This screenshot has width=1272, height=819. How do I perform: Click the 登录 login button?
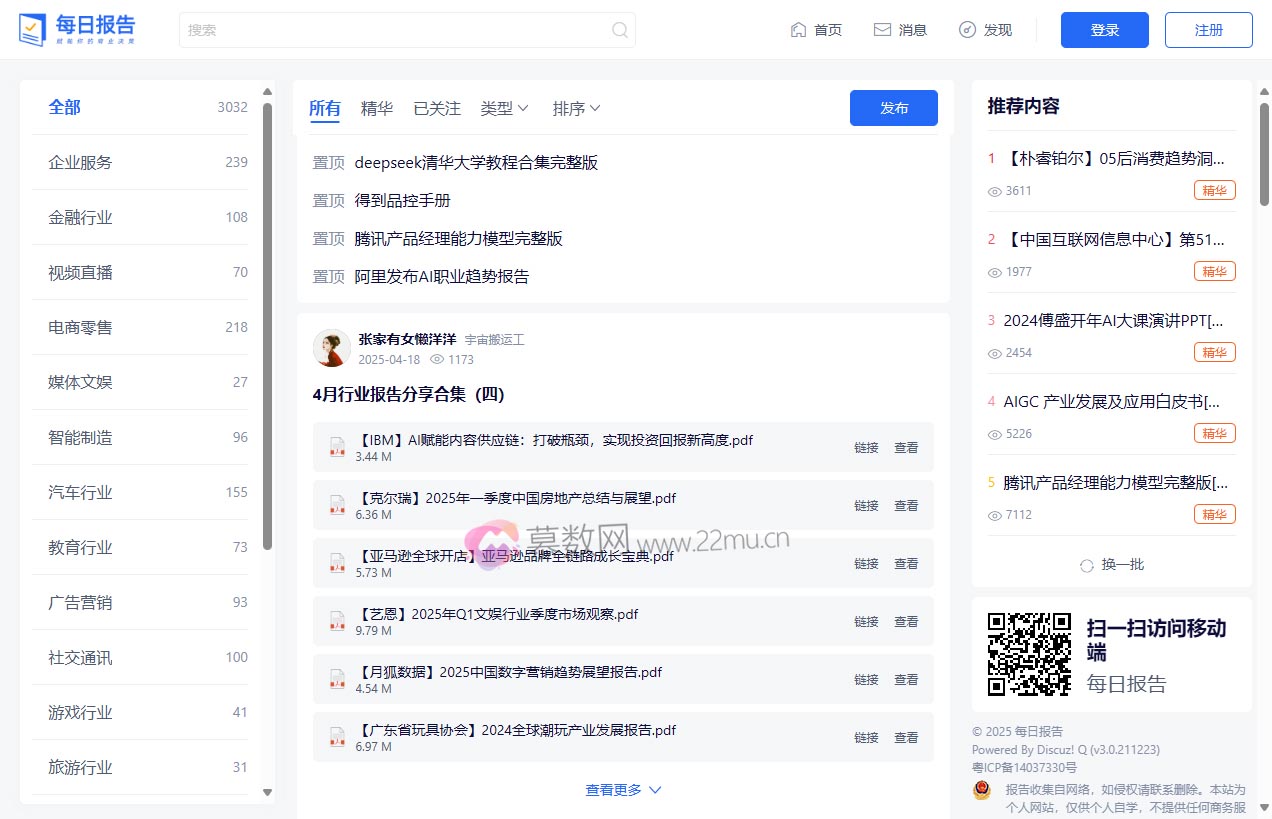(1104, 30)
